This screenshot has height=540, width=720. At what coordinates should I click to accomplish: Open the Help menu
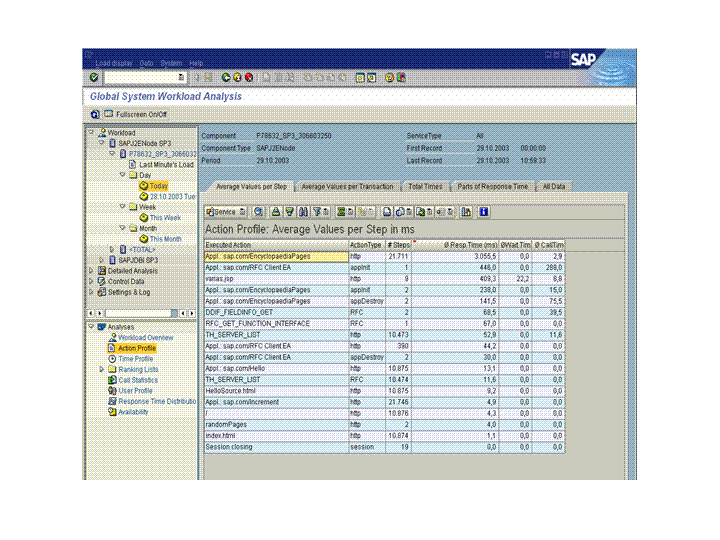(196, 63)
